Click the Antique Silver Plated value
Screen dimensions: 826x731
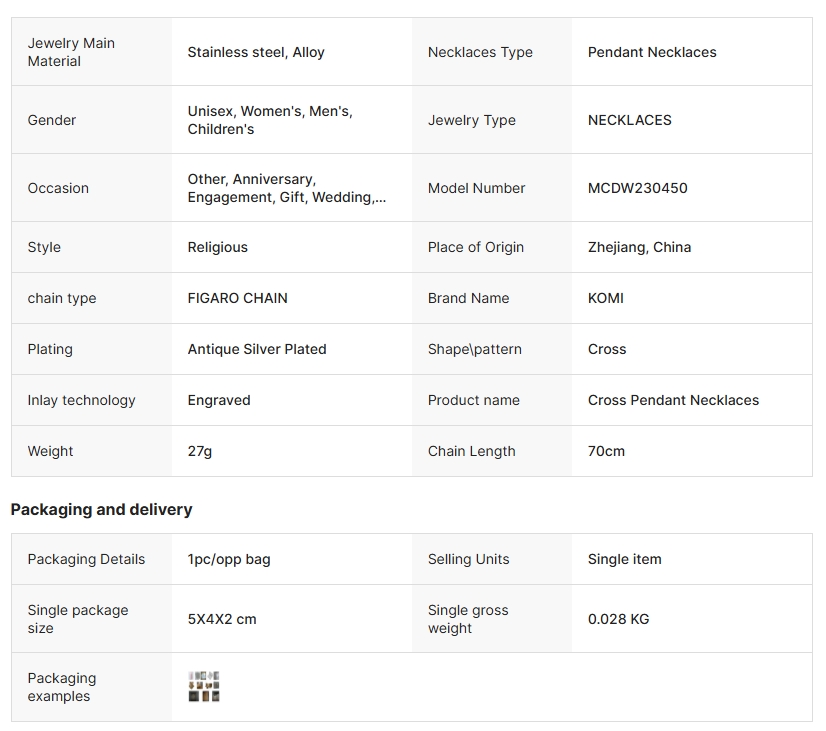pos(257,349)
